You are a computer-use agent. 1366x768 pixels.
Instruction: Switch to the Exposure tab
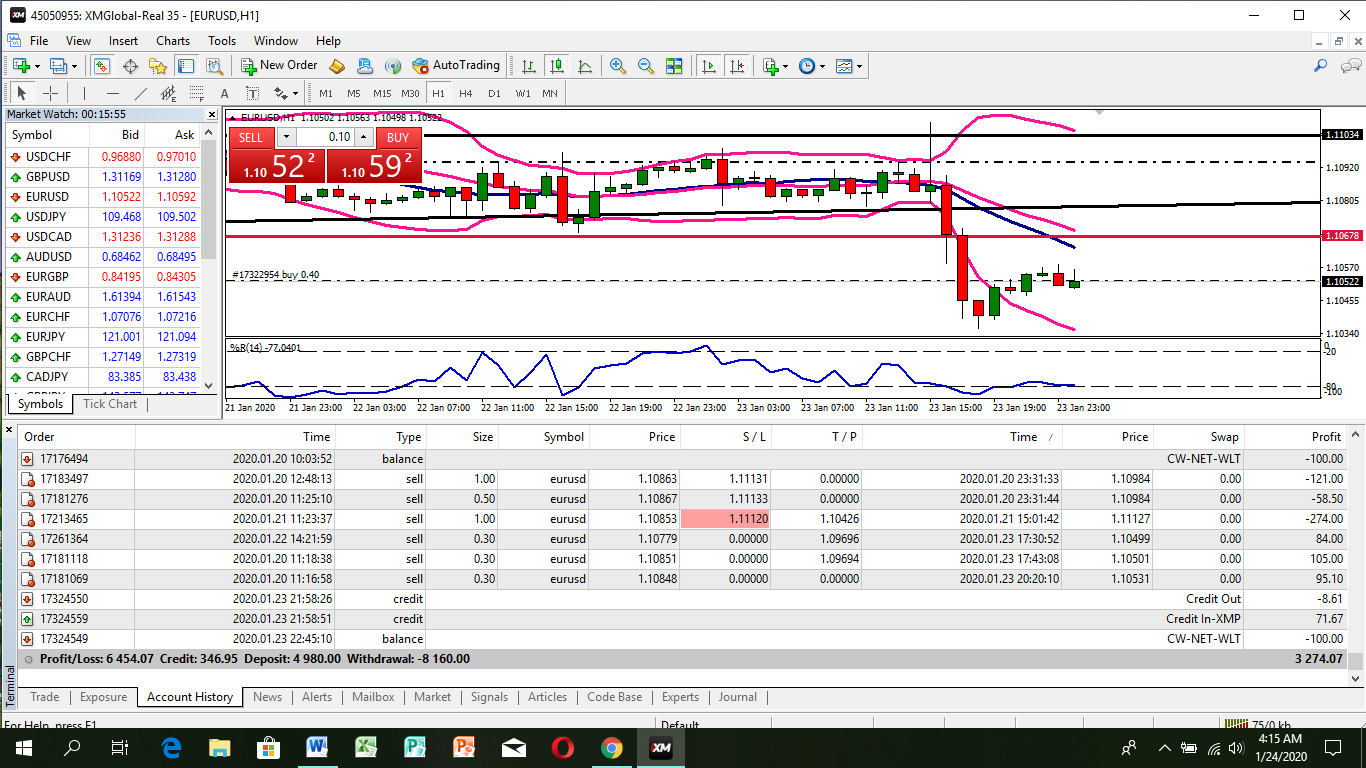pyautogui.click(x=103, y=697)
